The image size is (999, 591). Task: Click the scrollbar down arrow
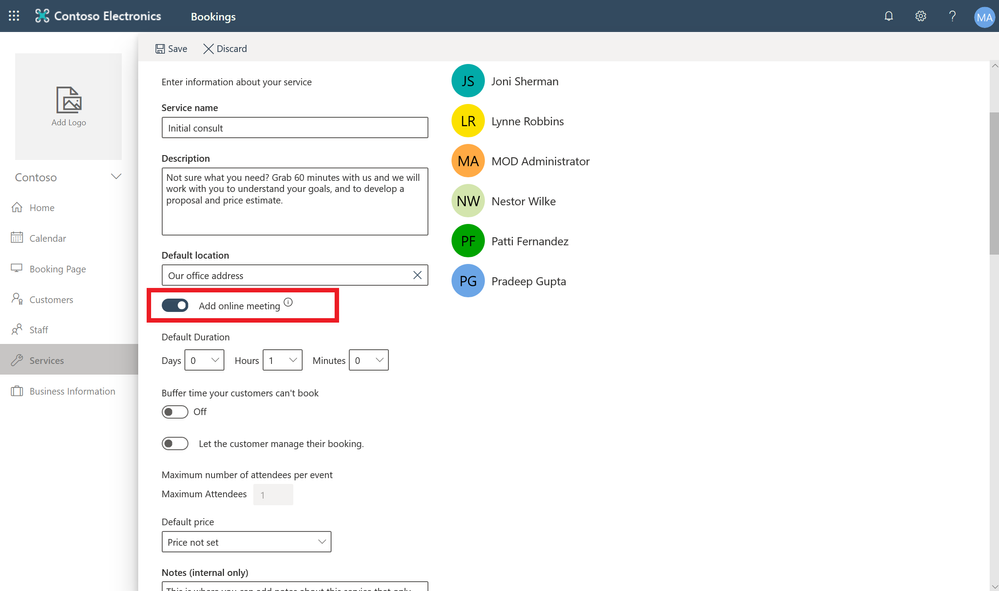pyautogui.click(x=994, y=586)
